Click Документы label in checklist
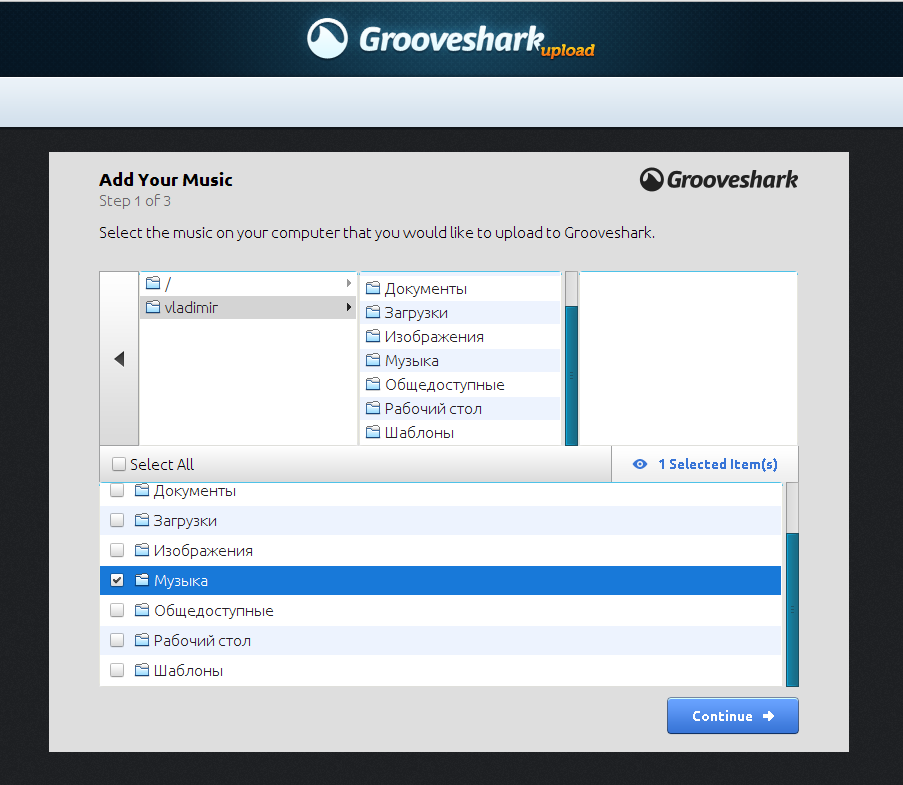 (x=195, y=491)
